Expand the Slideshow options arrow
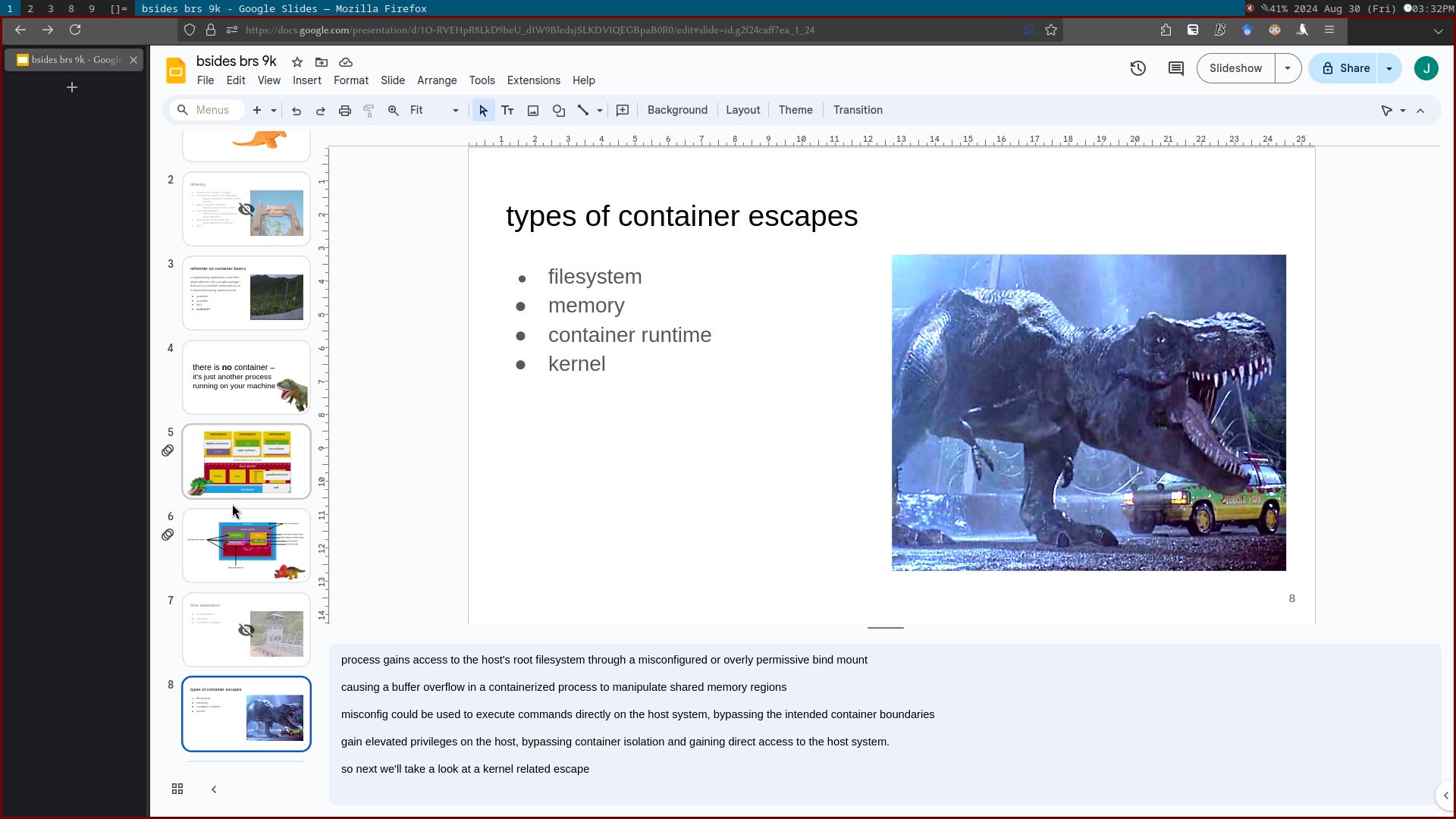Viewport: 1456px width, 819px height. 1288,68
